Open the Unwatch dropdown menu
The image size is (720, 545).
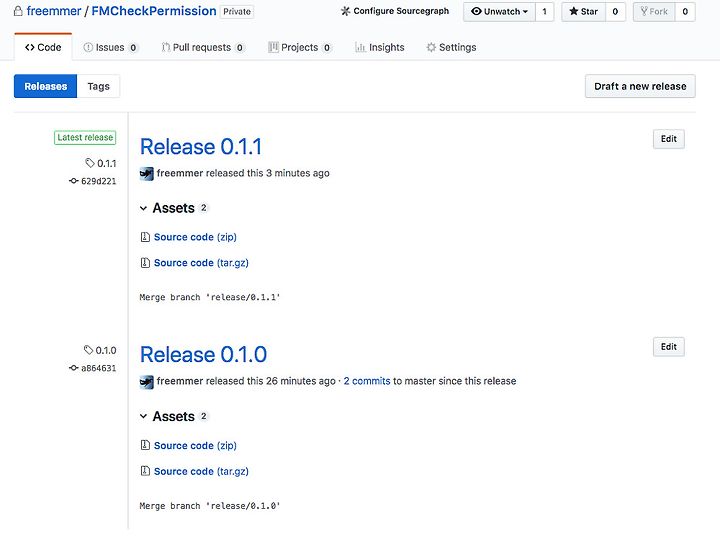(499, 11)
